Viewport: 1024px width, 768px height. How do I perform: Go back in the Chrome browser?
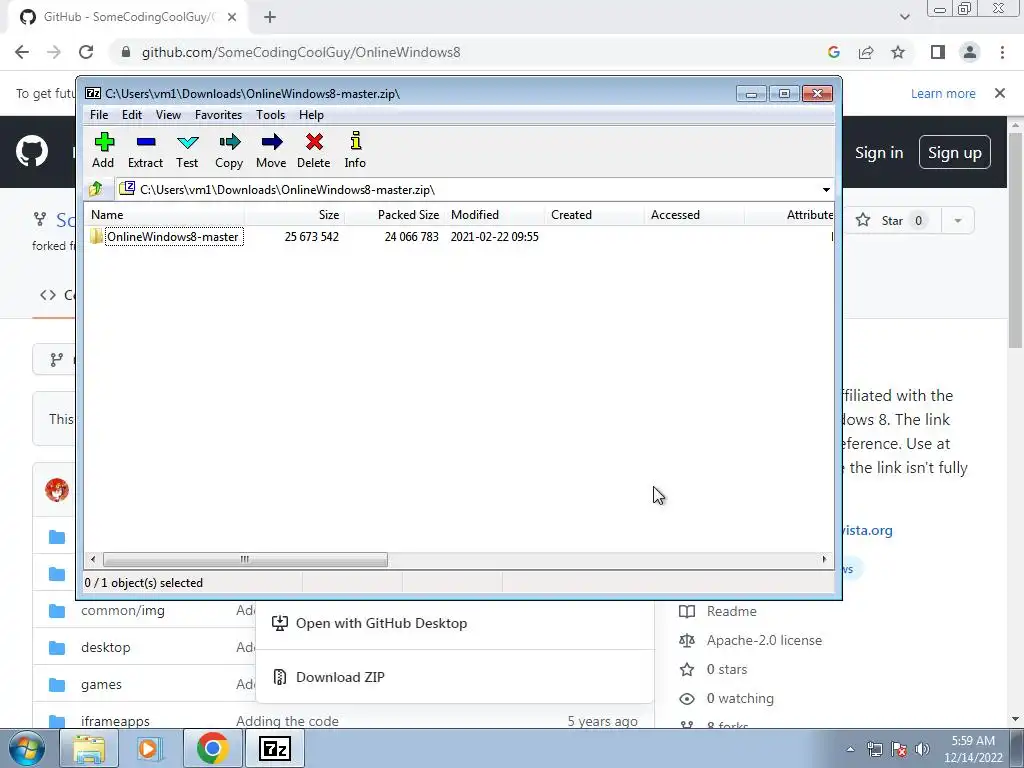click(22, 52)
